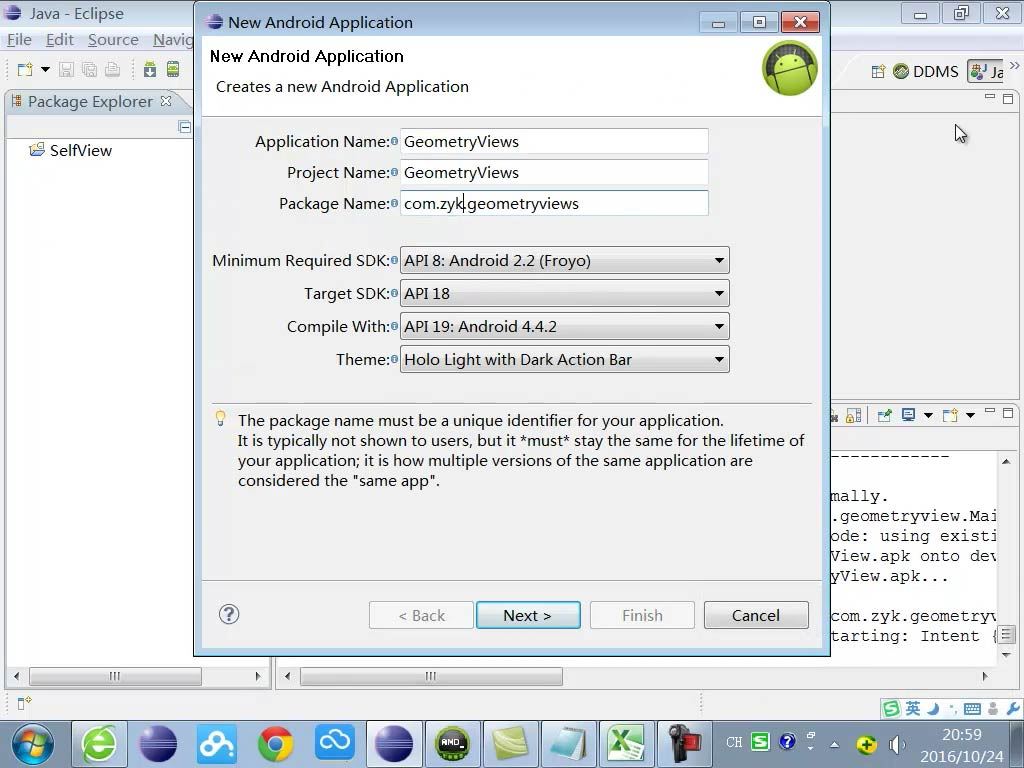Click the info icon beside Application Name
Viewport: 1024px width, 768px height.
point(394,141)
